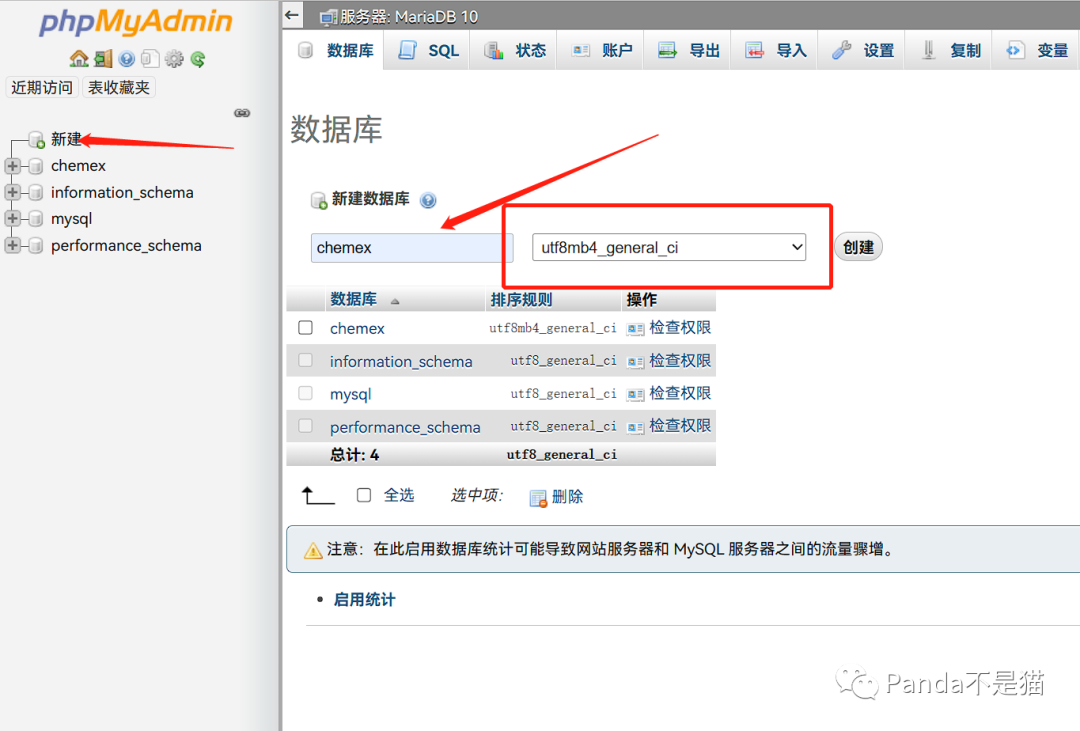Open the SQL documentation page icon

pos(149,59)
